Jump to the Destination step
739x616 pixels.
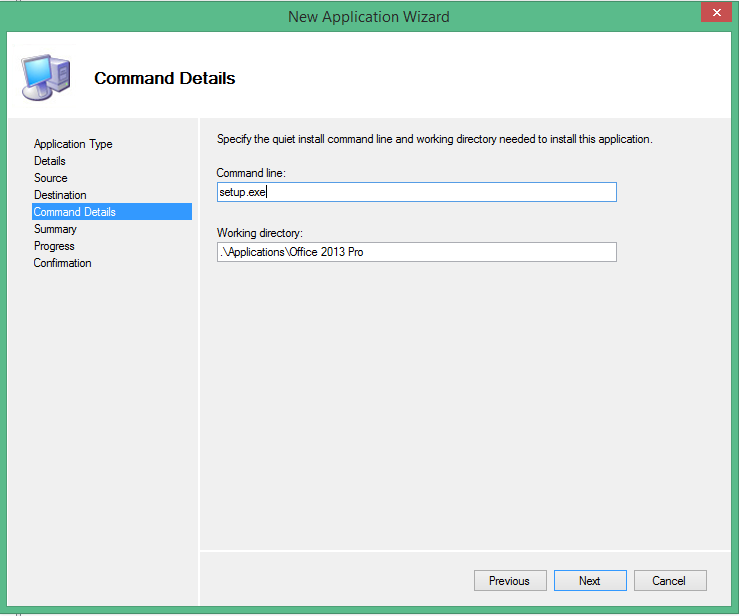(60, 195)
